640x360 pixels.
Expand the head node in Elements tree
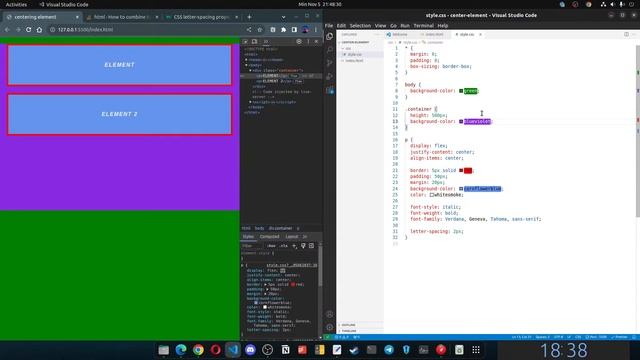click(x=246, y=60)
